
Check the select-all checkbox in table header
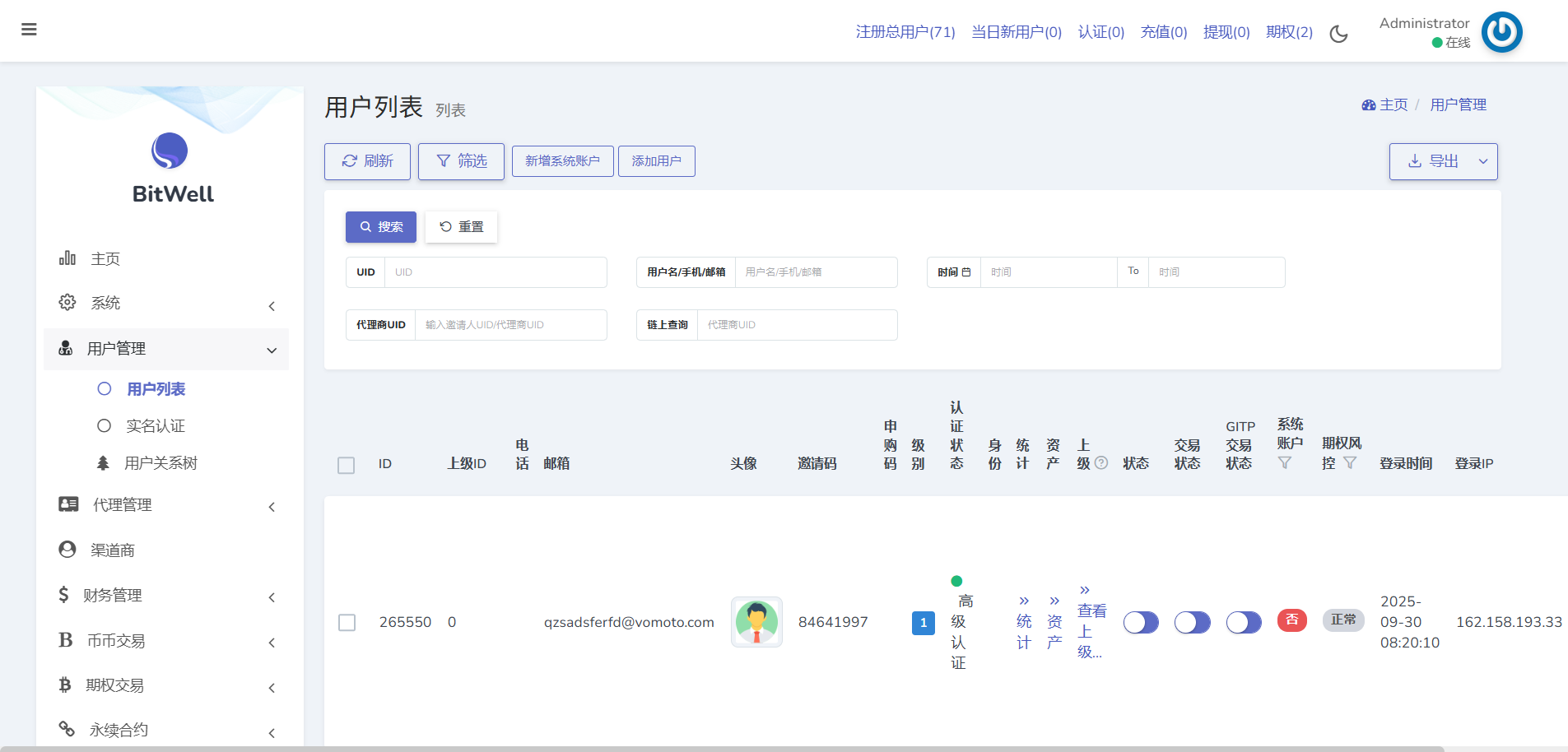point(347,465)
